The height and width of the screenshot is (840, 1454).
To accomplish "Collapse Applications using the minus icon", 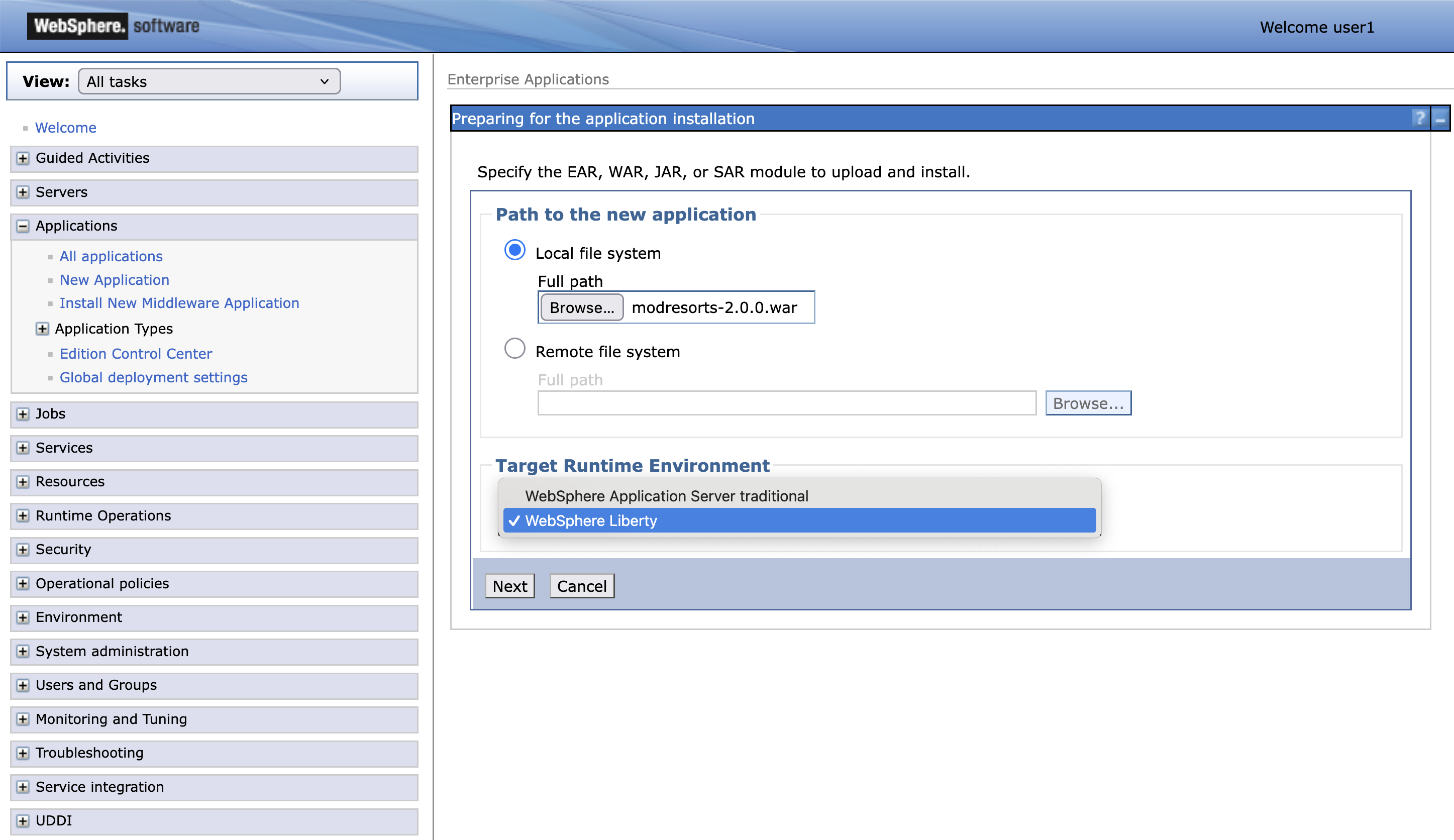I will [23, 226].
